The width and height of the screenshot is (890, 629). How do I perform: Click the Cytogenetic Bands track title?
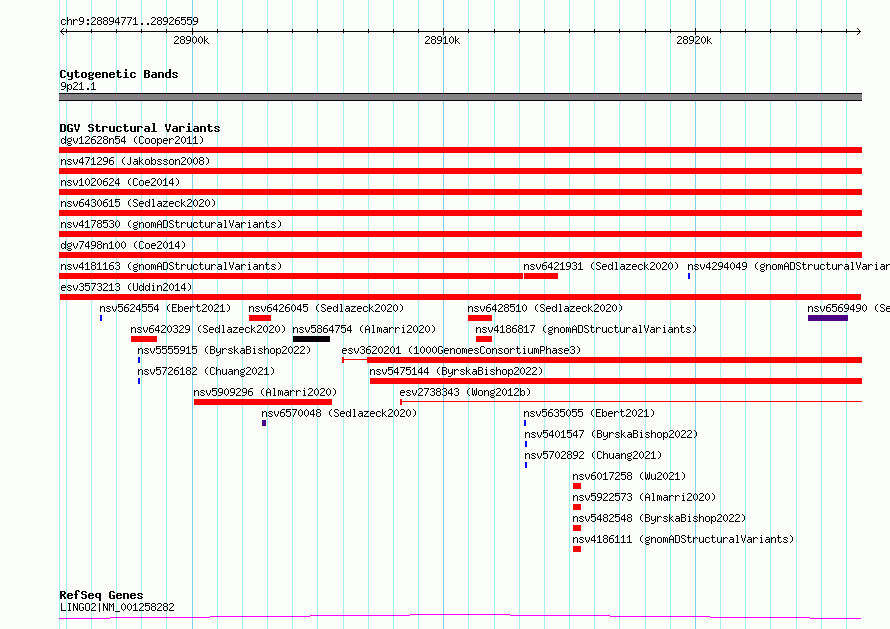point(119,74)
